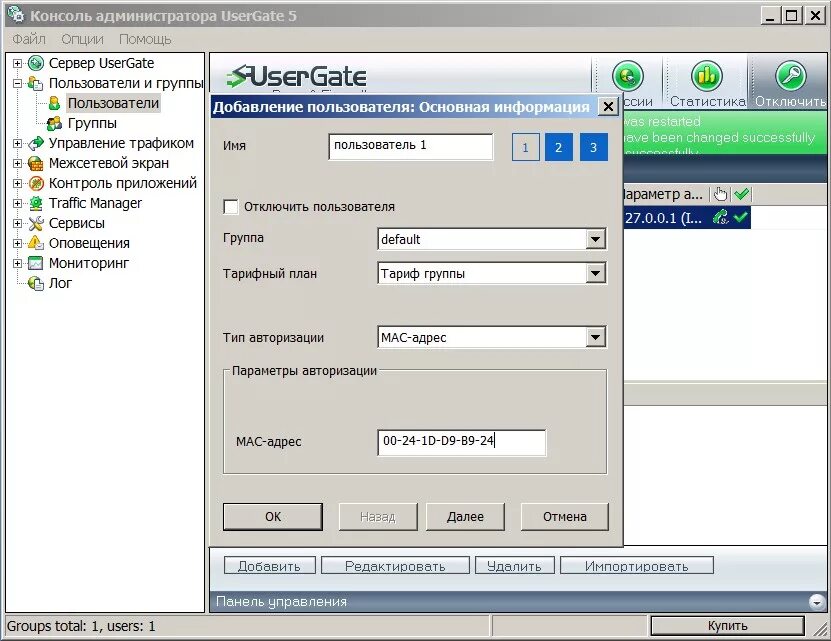Screen dimensions: 831x641
Task: Click the Купить button
Action: point(728,626)
